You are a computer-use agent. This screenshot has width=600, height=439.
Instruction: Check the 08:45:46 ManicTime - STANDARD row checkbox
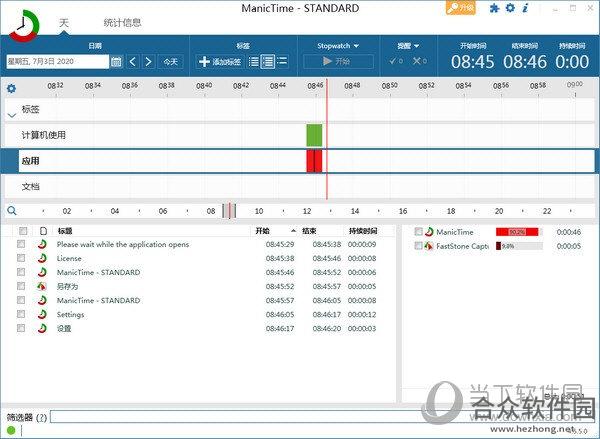[21, 272]
